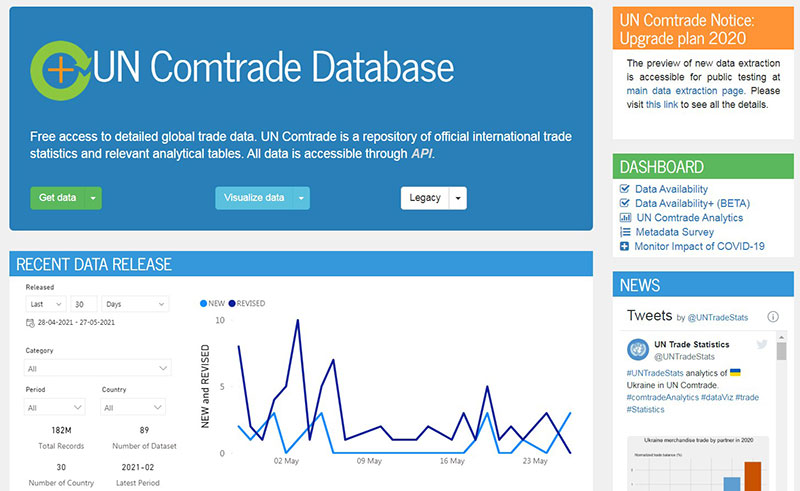
Task: Open the Legacy dropdown arrow
Action: (458, 198)
